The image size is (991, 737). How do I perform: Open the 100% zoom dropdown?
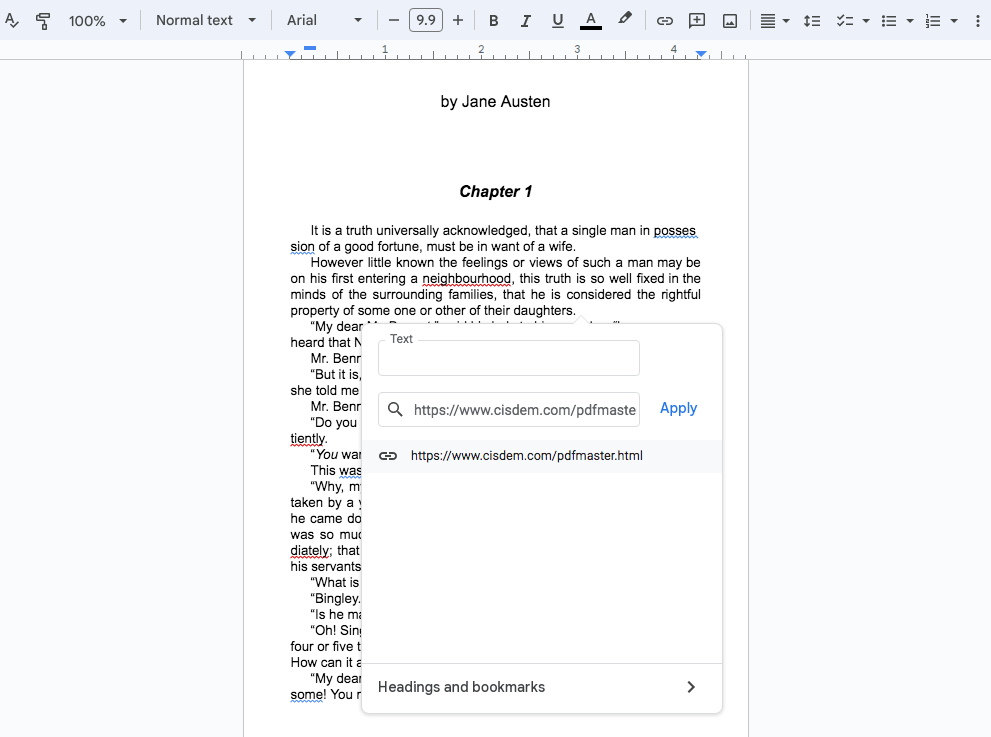(x=97, y=21)
